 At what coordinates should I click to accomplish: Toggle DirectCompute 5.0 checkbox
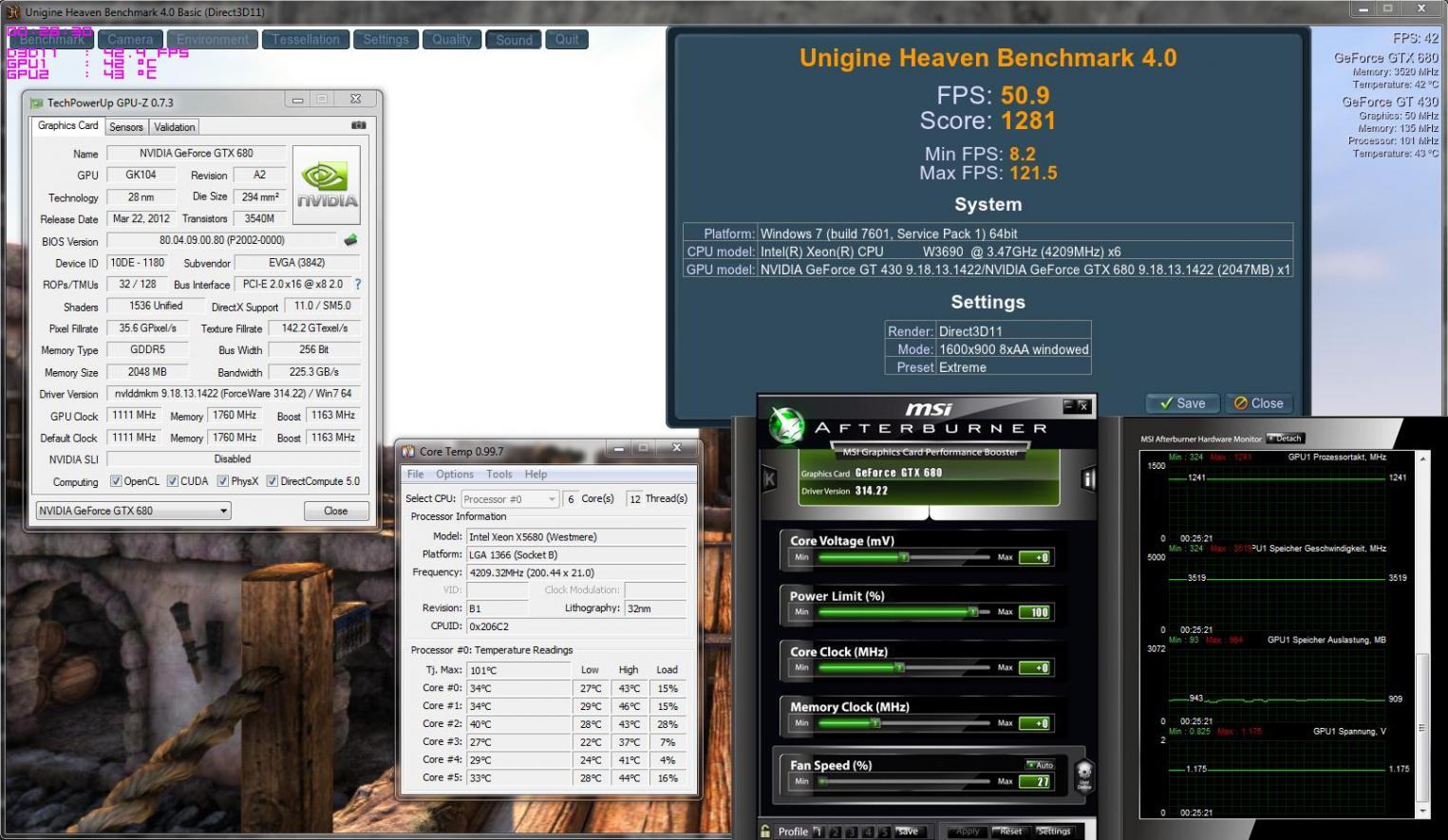pos(273,481)
